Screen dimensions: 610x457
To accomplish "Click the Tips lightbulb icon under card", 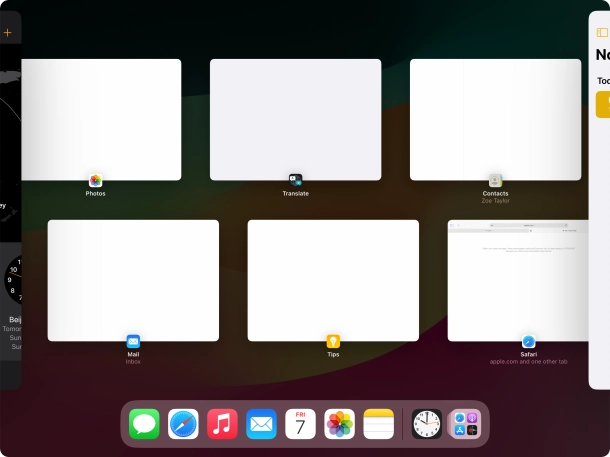I will pos(333,341).
